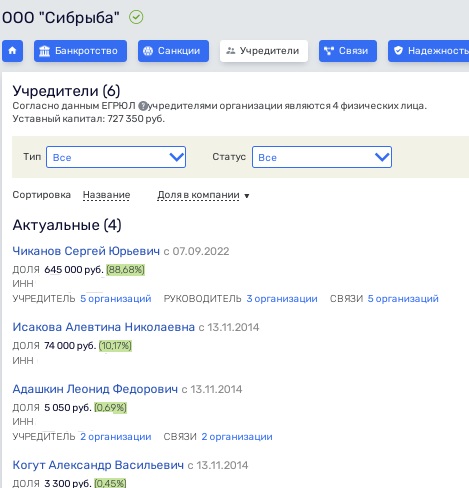Expand the Статус dropdown
This screenshot has width=469, height=488.
tap(322, 157)
